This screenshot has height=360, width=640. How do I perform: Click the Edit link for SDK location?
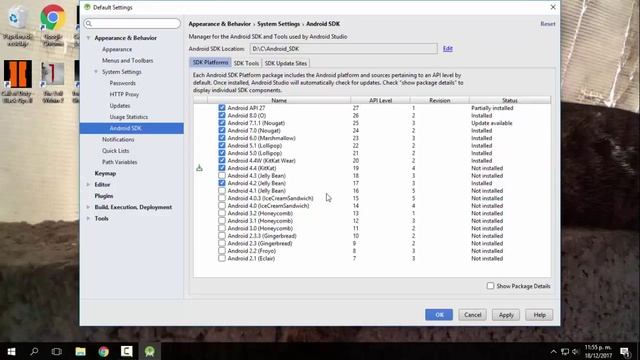point(448,49)
